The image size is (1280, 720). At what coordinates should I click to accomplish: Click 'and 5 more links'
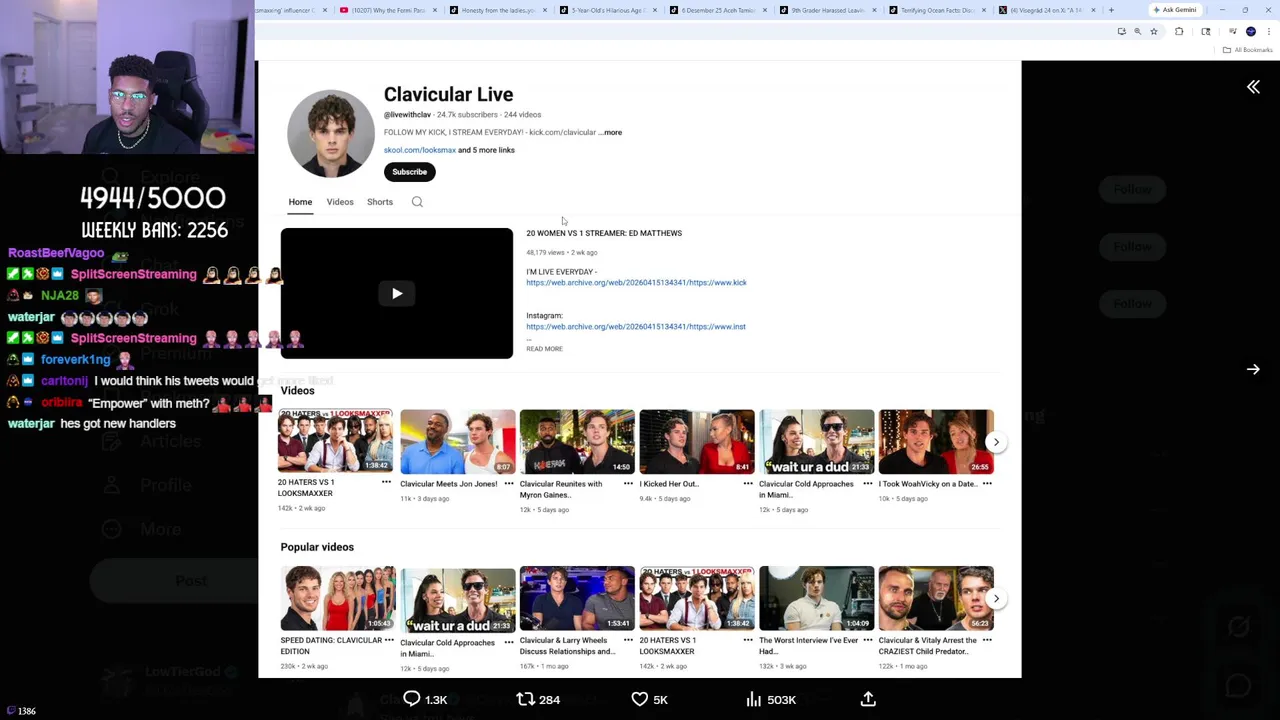click(486, 150)
